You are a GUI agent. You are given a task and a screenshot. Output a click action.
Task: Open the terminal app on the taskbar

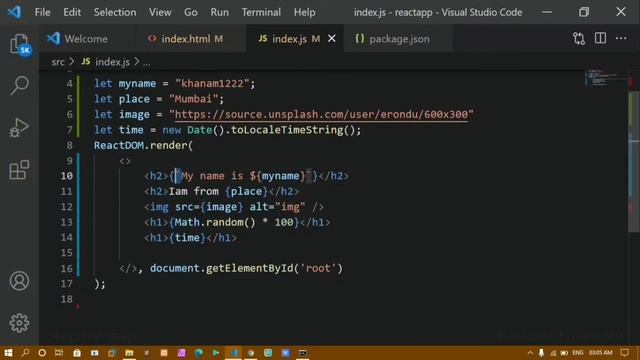(303, 353)
